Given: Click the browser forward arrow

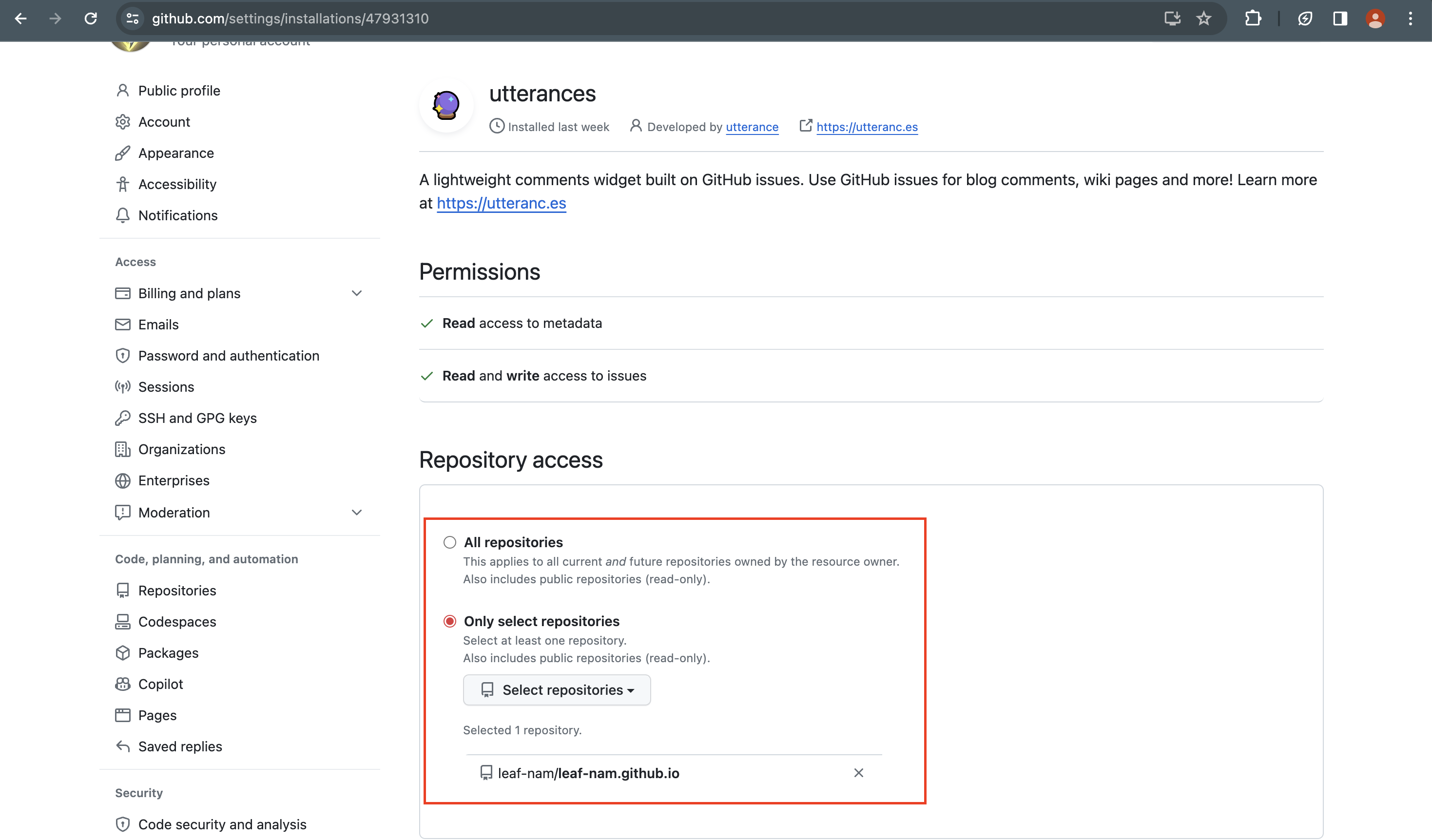Looking at the screenshot, I should pyautogui.click(x=55, y=19).
